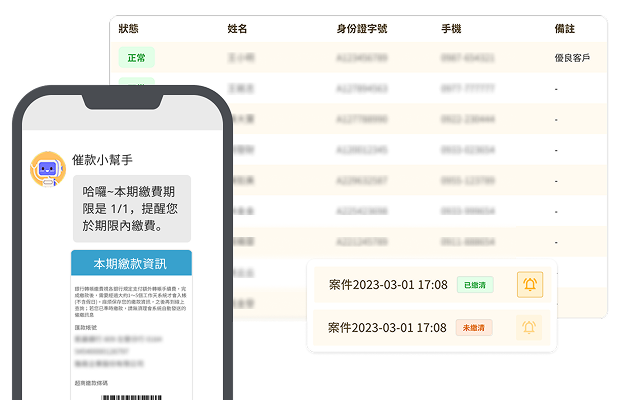Click the 備註 column header
Viewport: 640px width, 400px height.
tap(565, 29)
